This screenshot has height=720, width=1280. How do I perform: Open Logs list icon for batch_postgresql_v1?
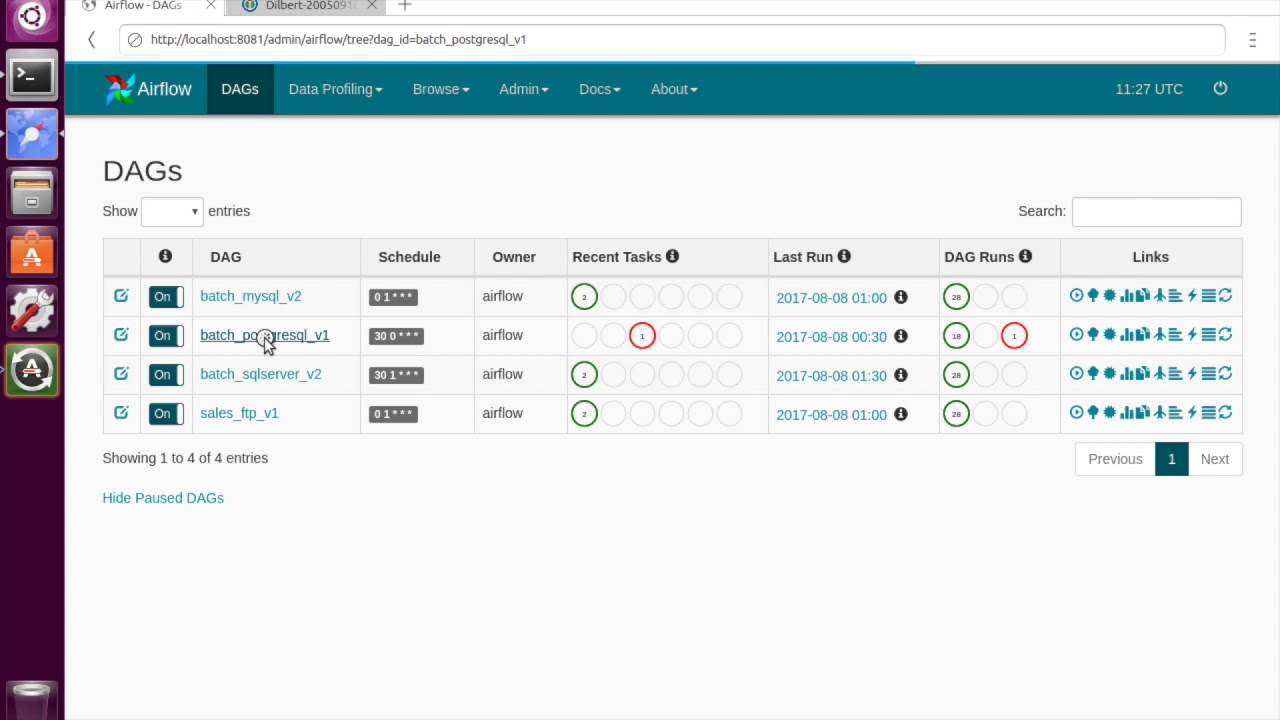pos(1209,334)
